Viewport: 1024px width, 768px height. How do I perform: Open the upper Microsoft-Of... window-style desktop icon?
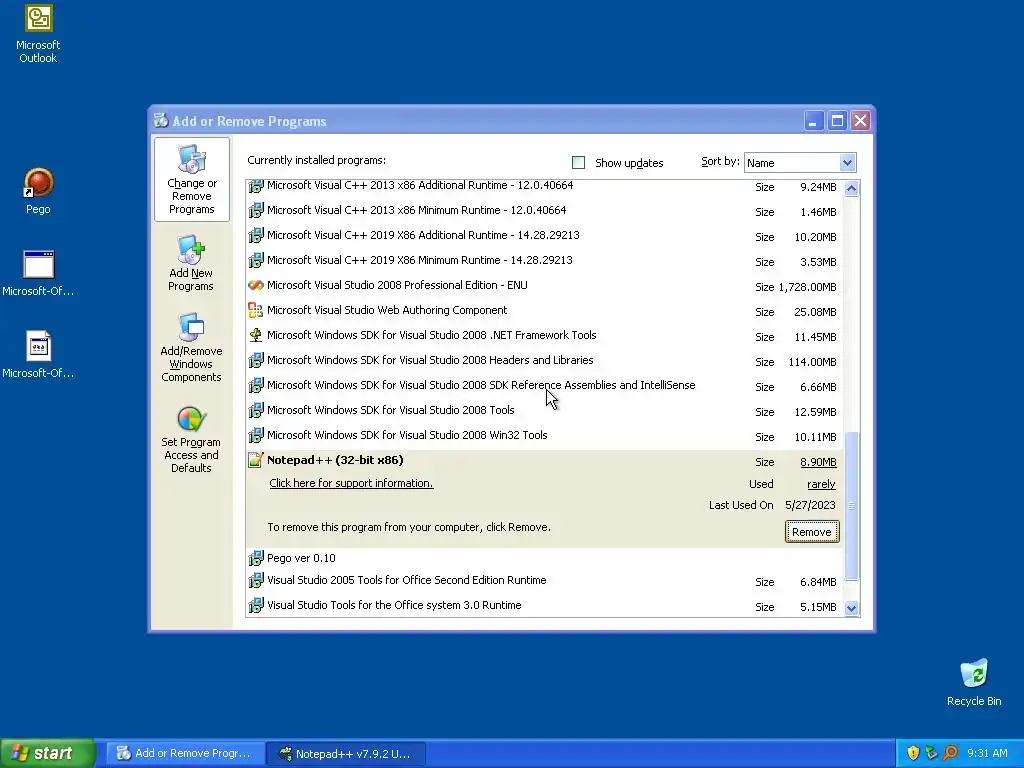38,264
